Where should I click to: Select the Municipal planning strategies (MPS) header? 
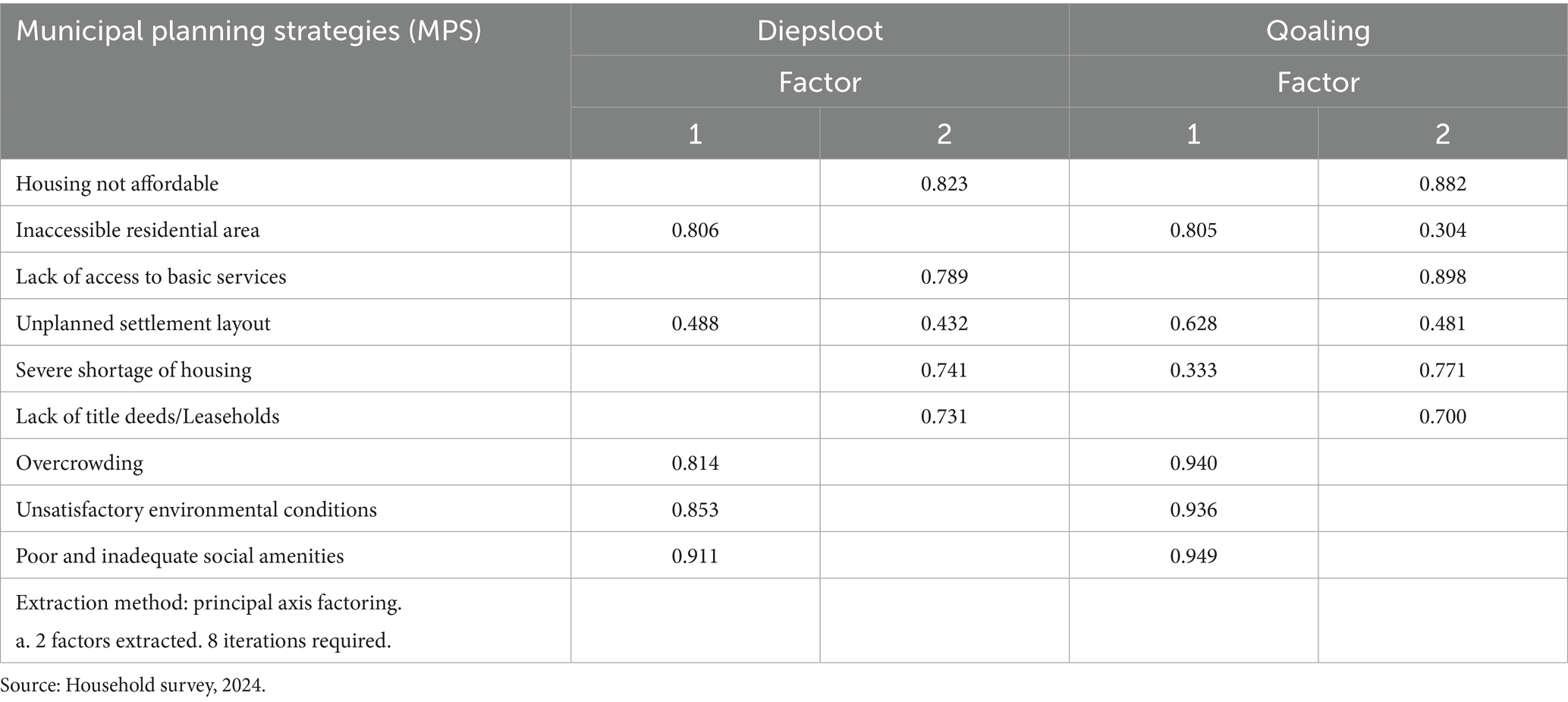click(249, 31)
